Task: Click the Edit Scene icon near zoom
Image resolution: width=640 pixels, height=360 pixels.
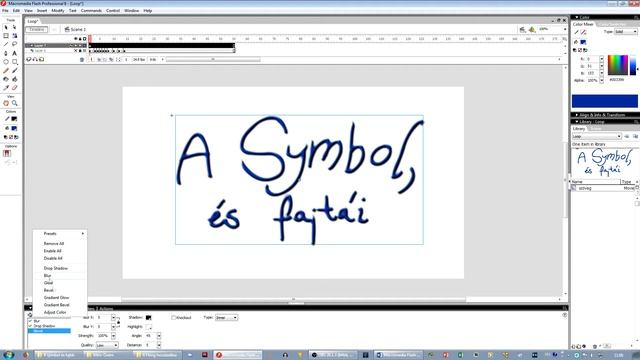Action: [x=522, y=29]
